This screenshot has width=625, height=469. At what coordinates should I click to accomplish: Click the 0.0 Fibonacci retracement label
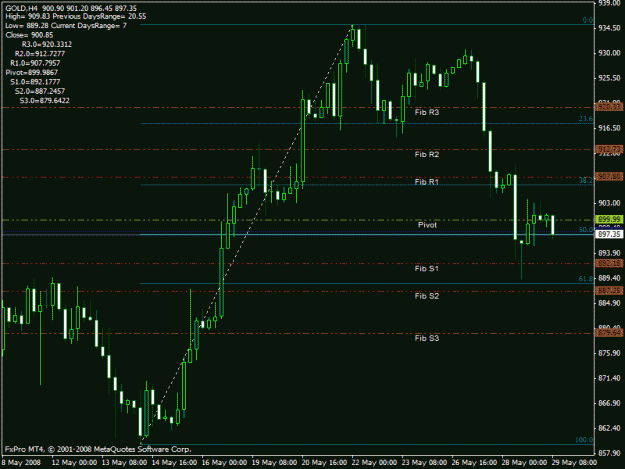point(588,20)
